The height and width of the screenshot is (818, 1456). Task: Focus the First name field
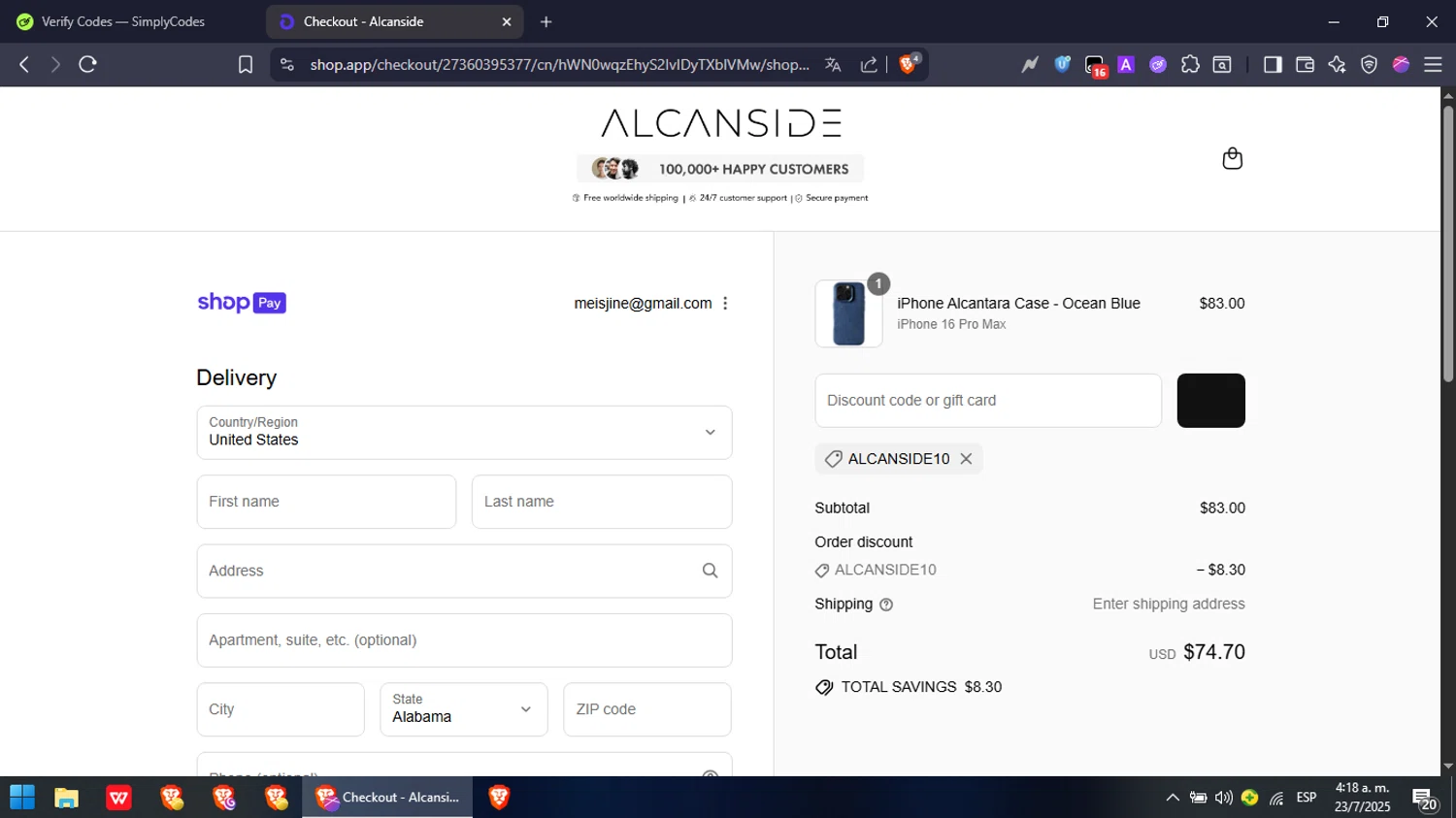pyautogui.click(x=326, y=502)
